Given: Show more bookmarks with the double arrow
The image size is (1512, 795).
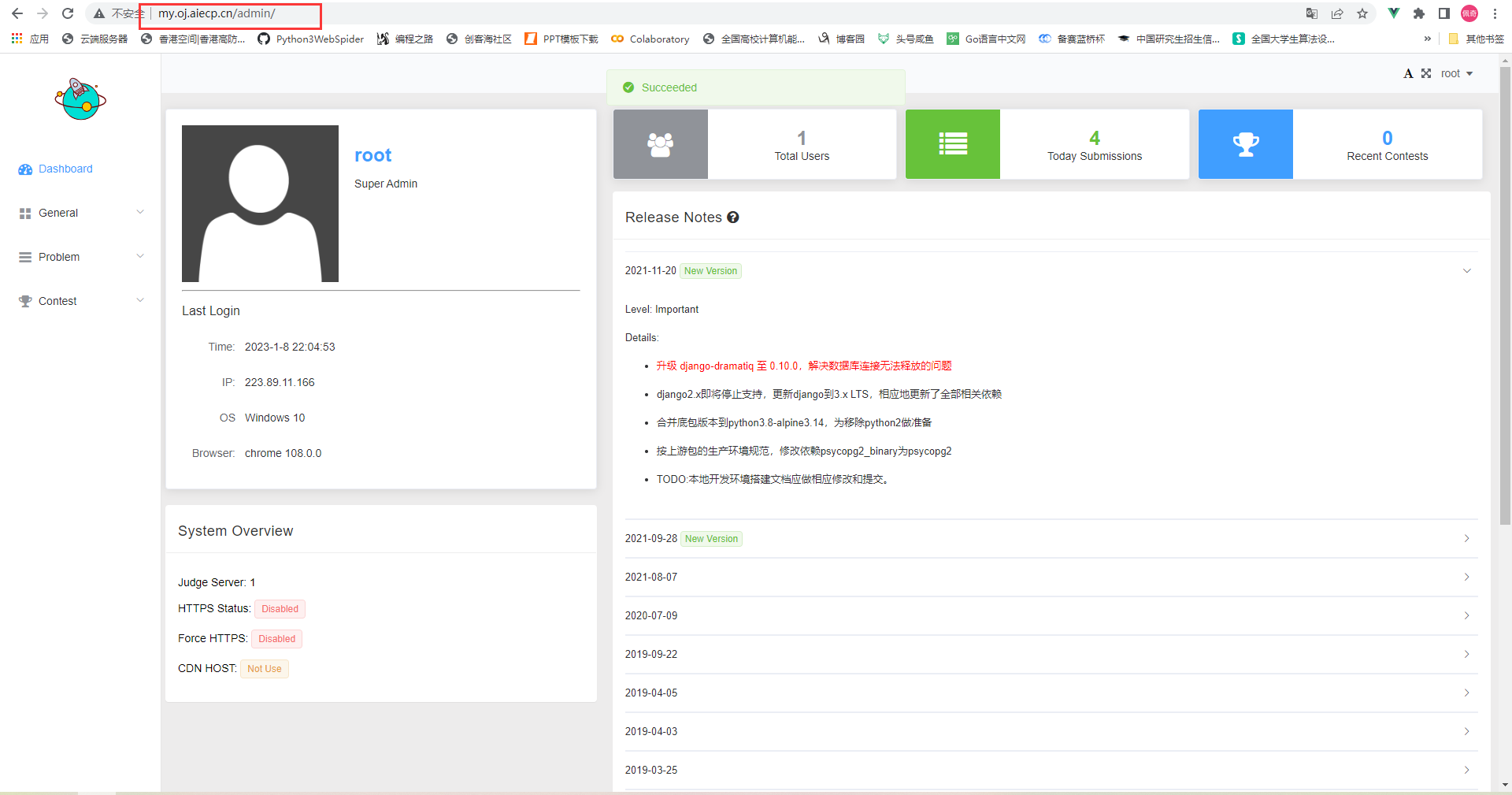Looking at the screenshot, I should click(1427, 39).
